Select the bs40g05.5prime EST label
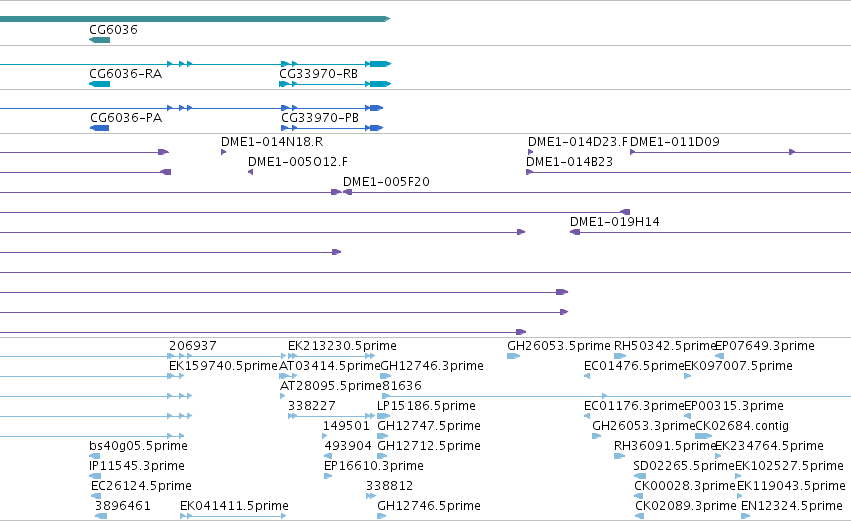 point(138,446)
